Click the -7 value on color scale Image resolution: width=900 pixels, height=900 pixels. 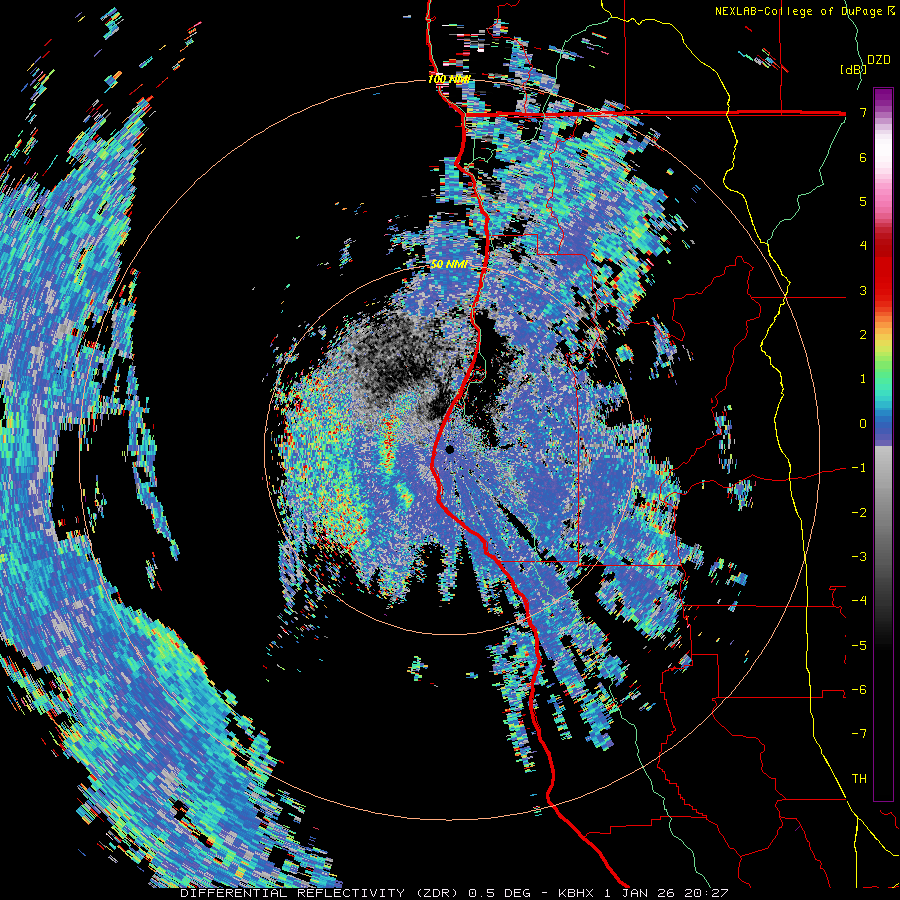coord(859,734)
